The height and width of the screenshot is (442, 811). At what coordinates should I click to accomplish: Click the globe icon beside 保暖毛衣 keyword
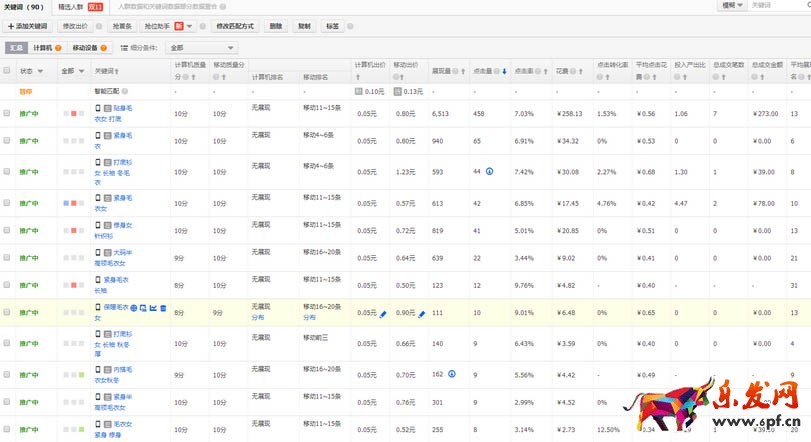pyautogui.click(x=135, y=308)
